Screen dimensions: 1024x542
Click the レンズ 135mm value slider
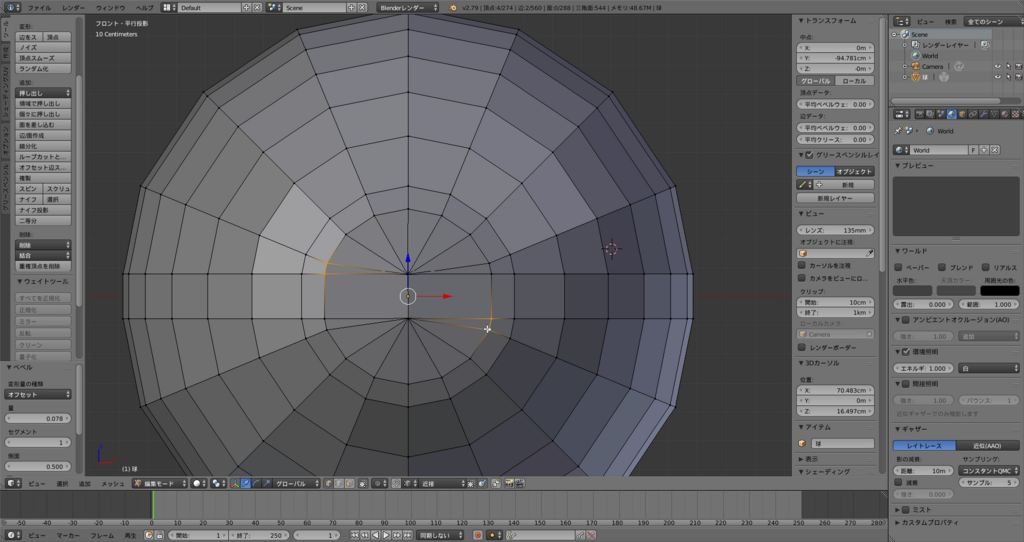pos(836,230)
